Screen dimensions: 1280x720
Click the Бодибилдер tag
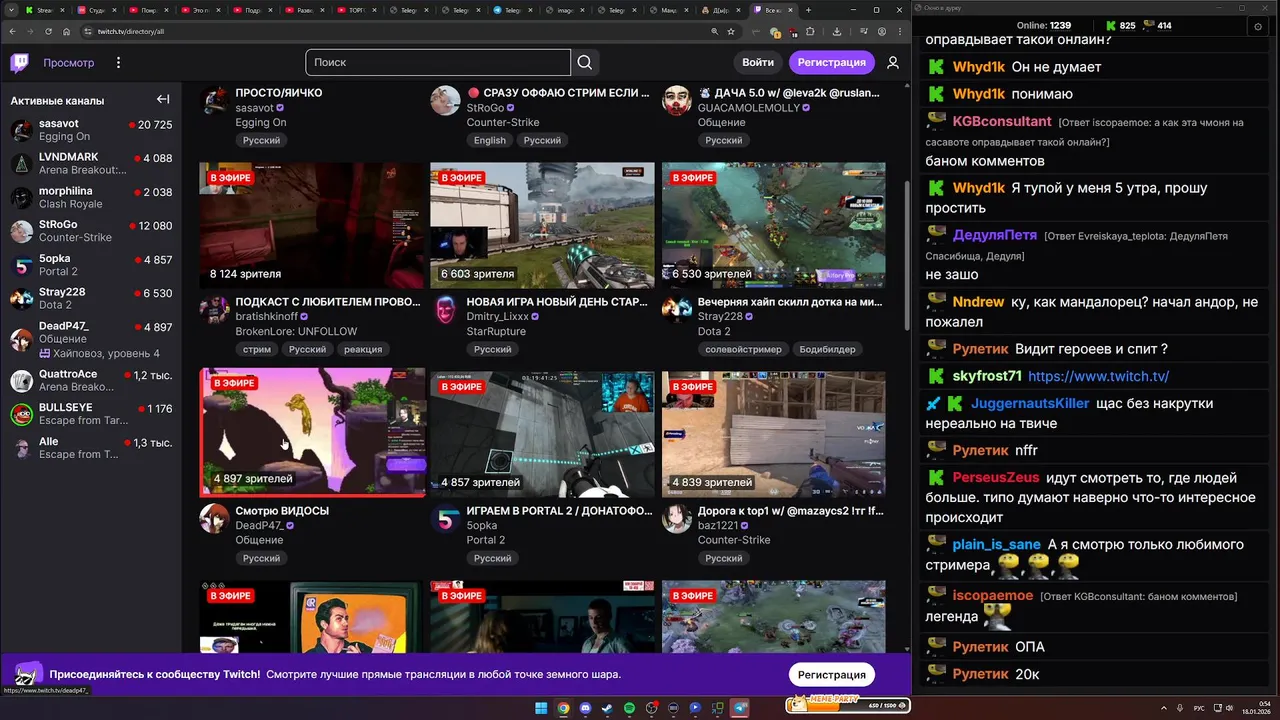click(x=827, y=349)
